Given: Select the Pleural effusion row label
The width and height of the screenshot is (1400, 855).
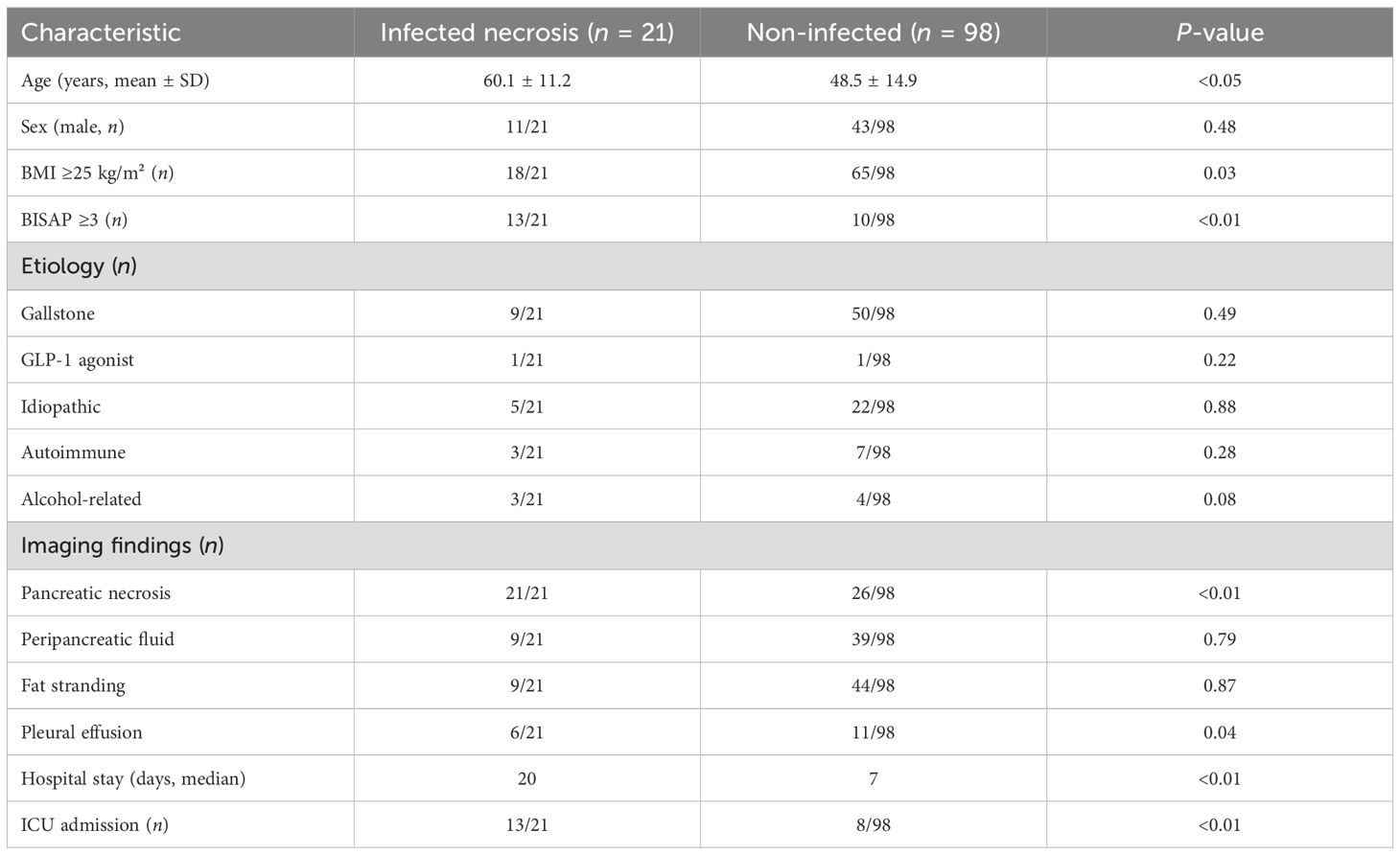Looking at the screenshot, I should 82,732.
